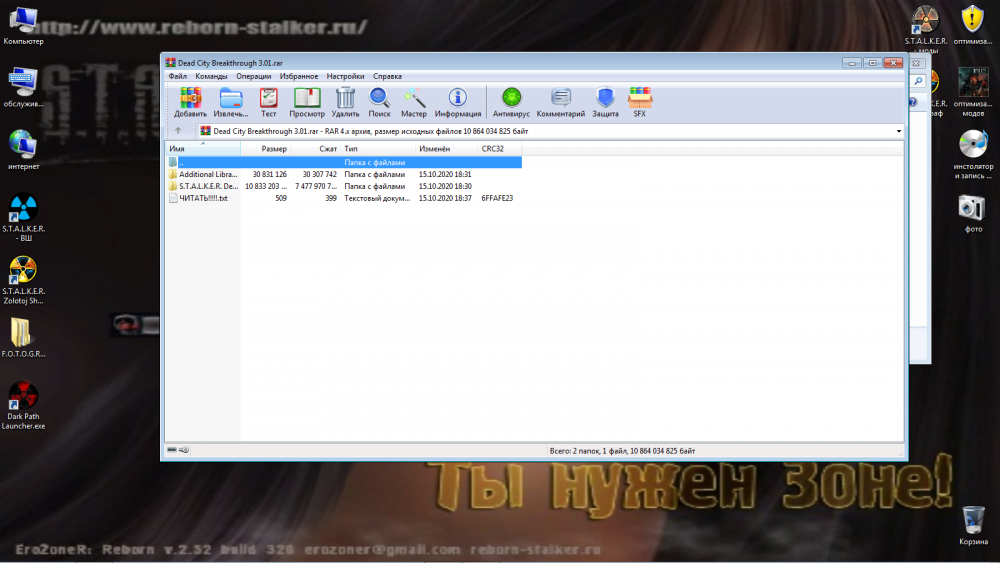
Task: Open the оптимиза... yellow shield icon
Action: point(973,26)
